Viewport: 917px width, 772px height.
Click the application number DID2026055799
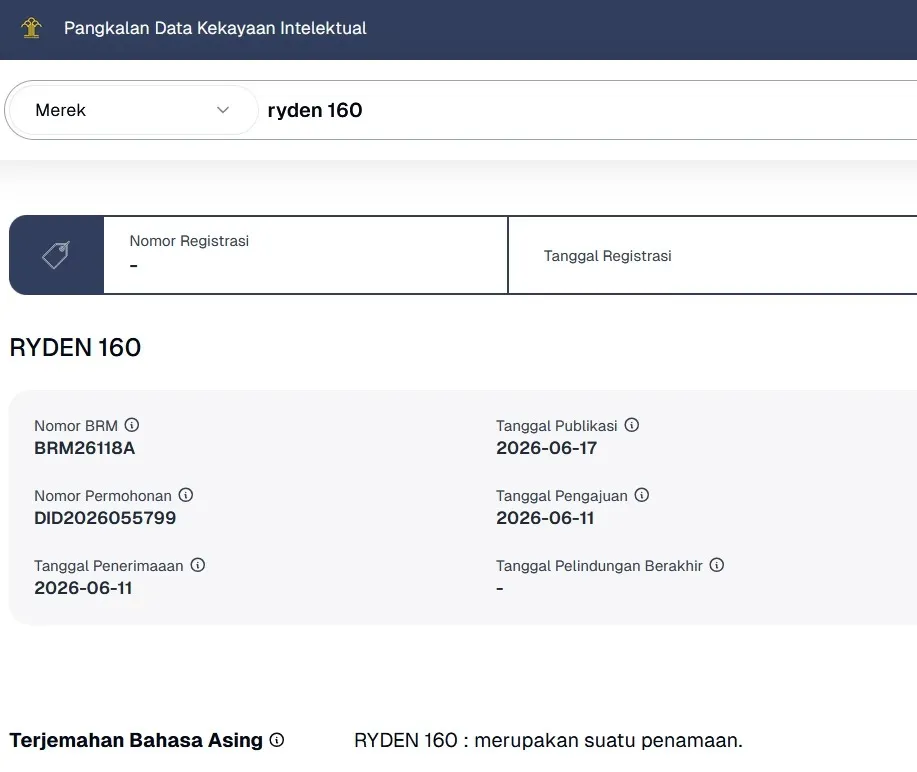coord(105,518)
